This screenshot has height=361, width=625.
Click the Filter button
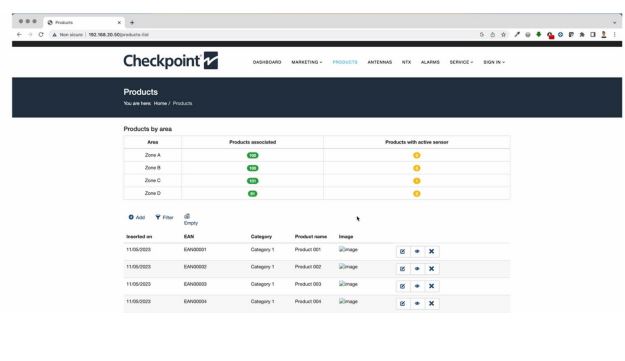click(164, 217)
